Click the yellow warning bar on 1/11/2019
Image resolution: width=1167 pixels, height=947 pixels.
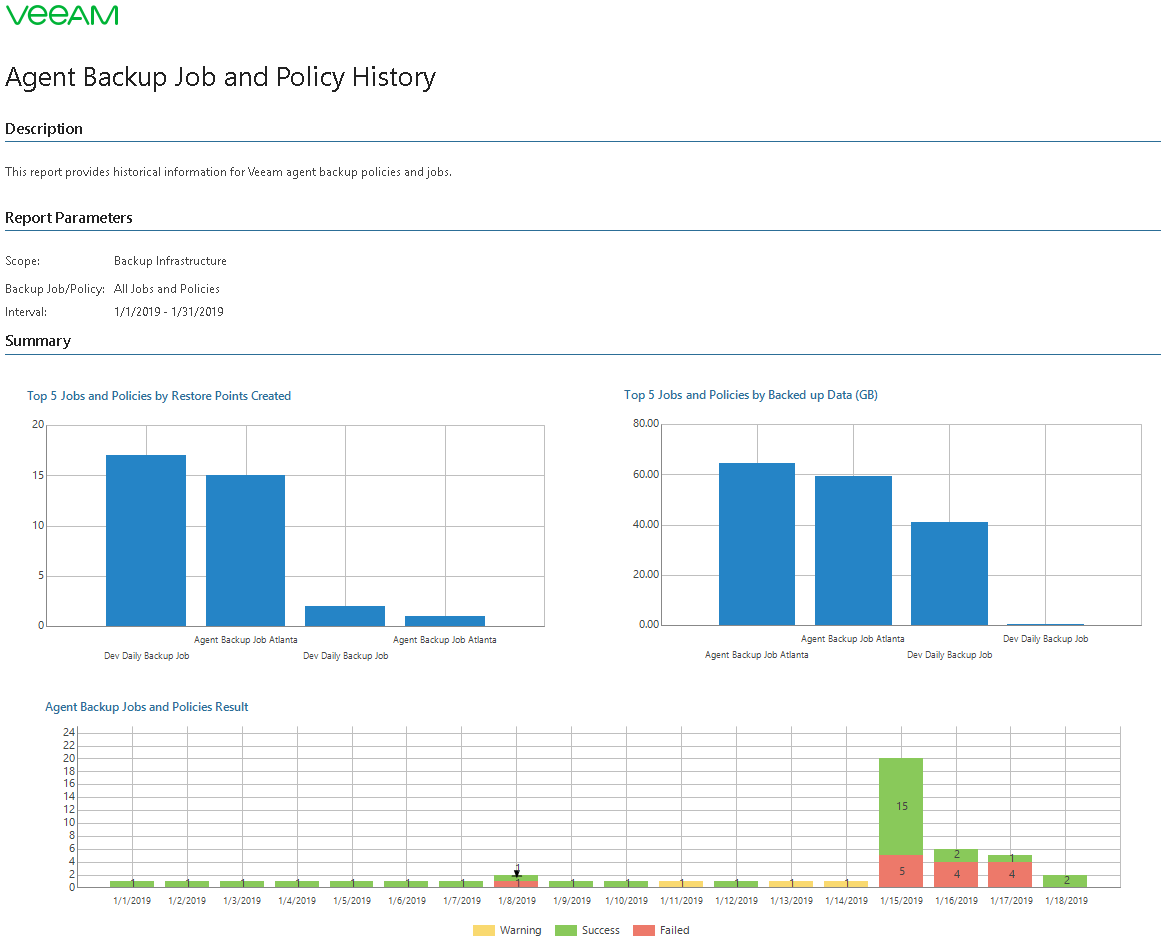point(681,884)
